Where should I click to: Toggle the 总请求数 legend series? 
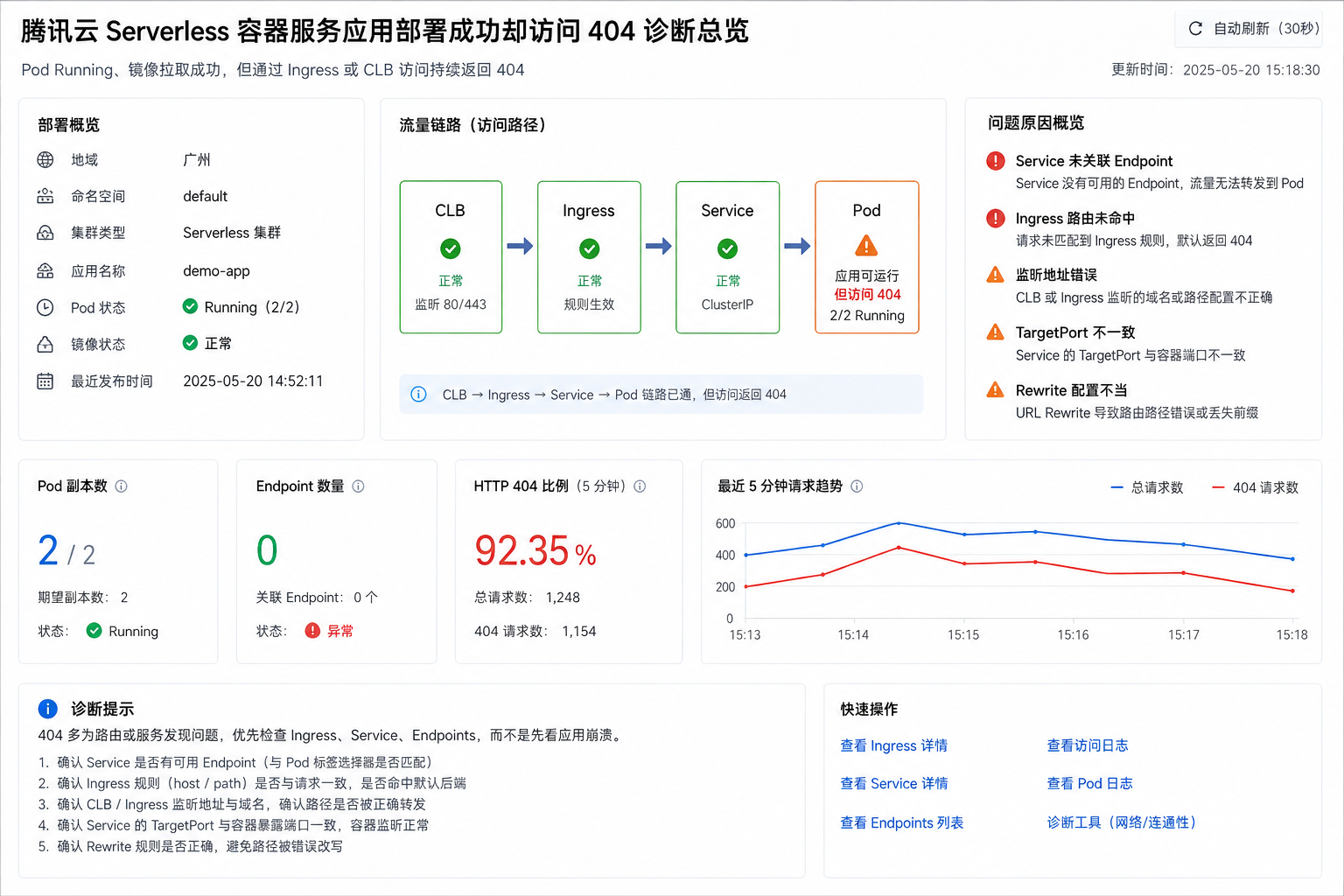[1147, 487]
